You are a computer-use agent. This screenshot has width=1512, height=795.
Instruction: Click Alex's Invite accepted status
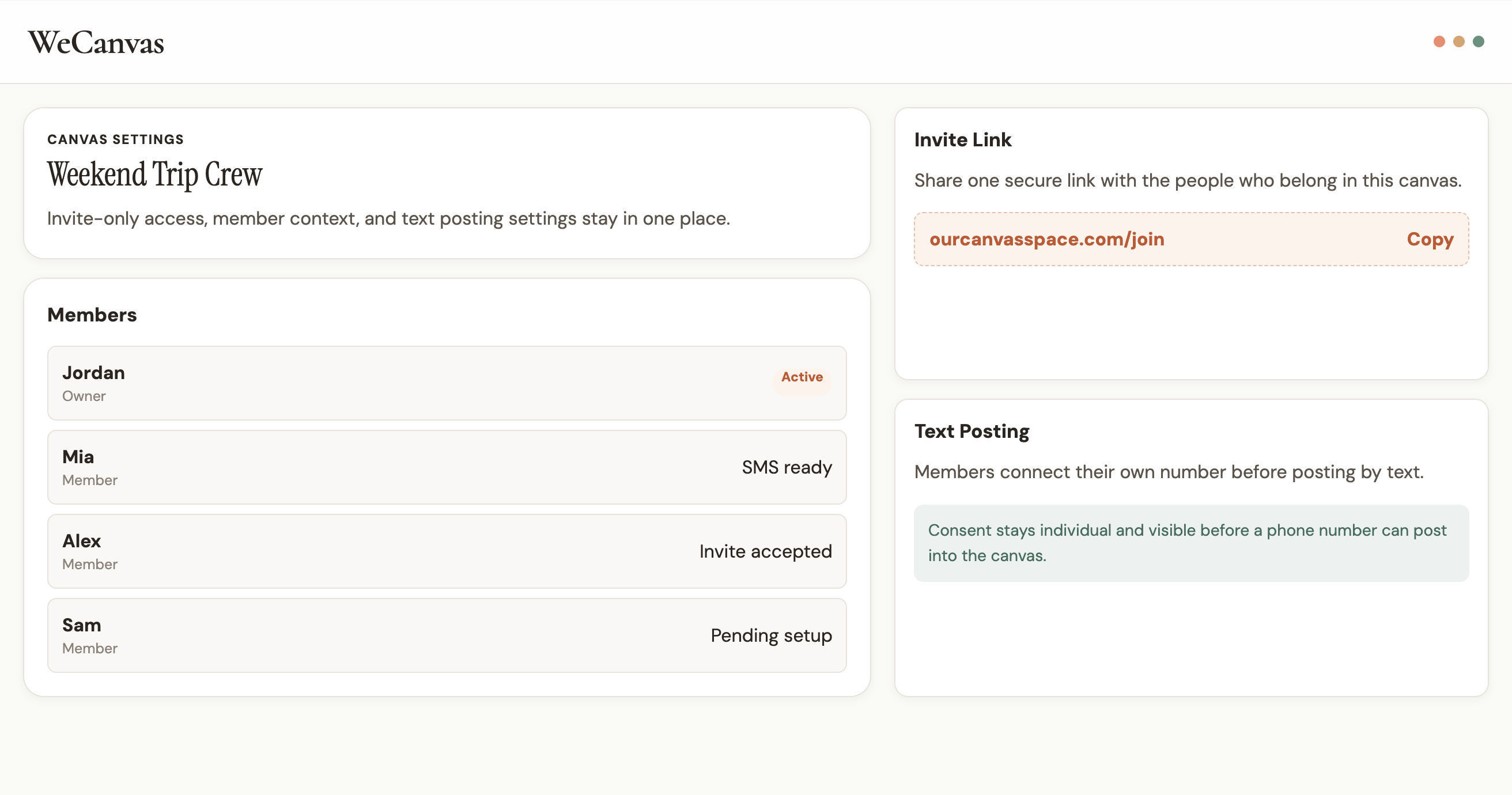point(765,551)
